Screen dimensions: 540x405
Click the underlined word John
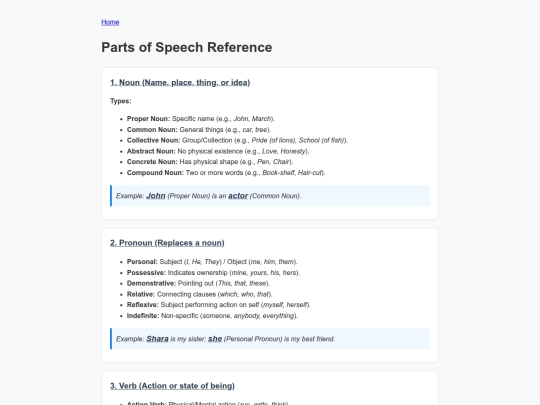pyautogui.click(x=156, y=196)
